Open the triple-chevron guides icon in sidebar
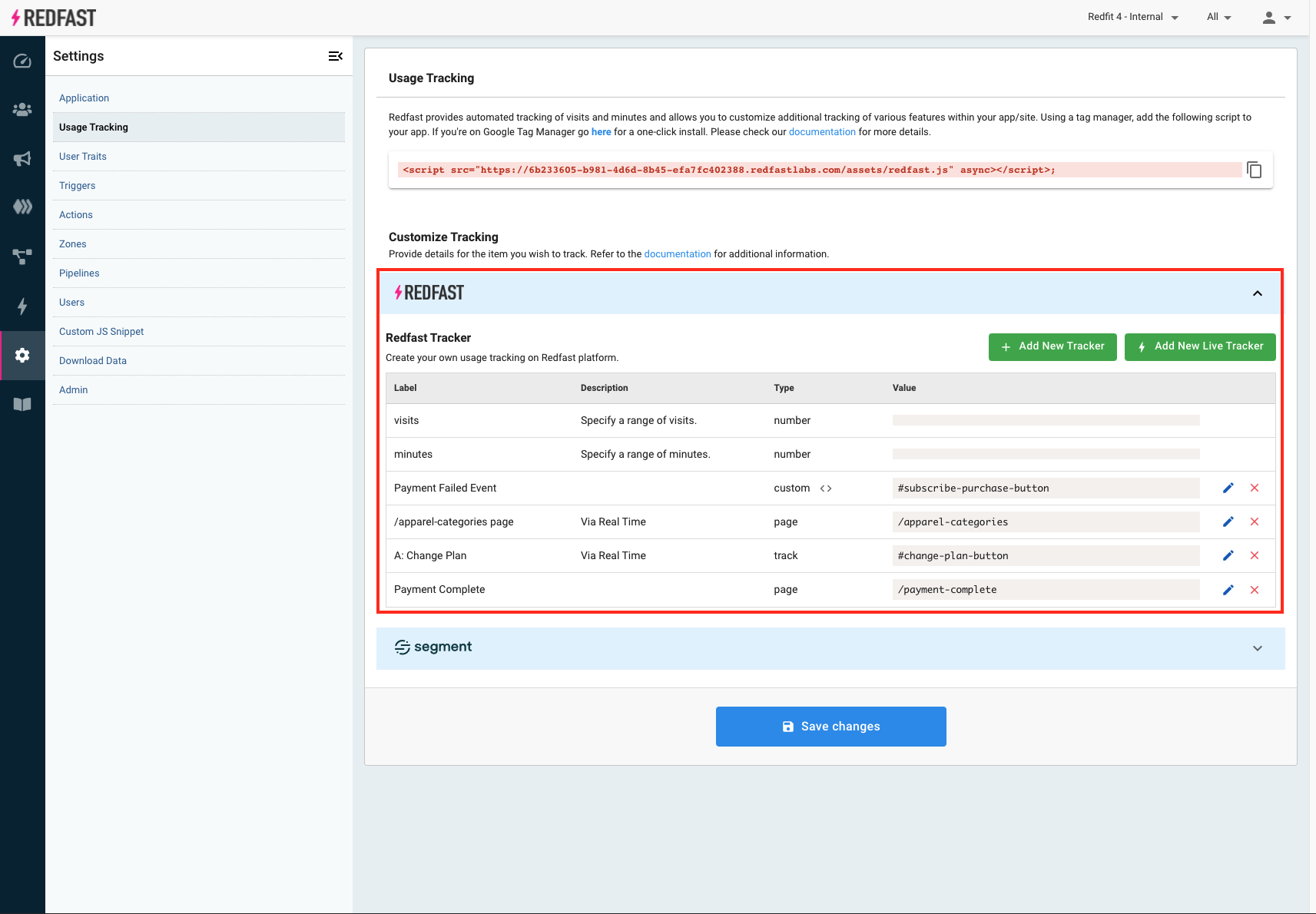This screenshot has height=914, width=1316. (22, 207)
